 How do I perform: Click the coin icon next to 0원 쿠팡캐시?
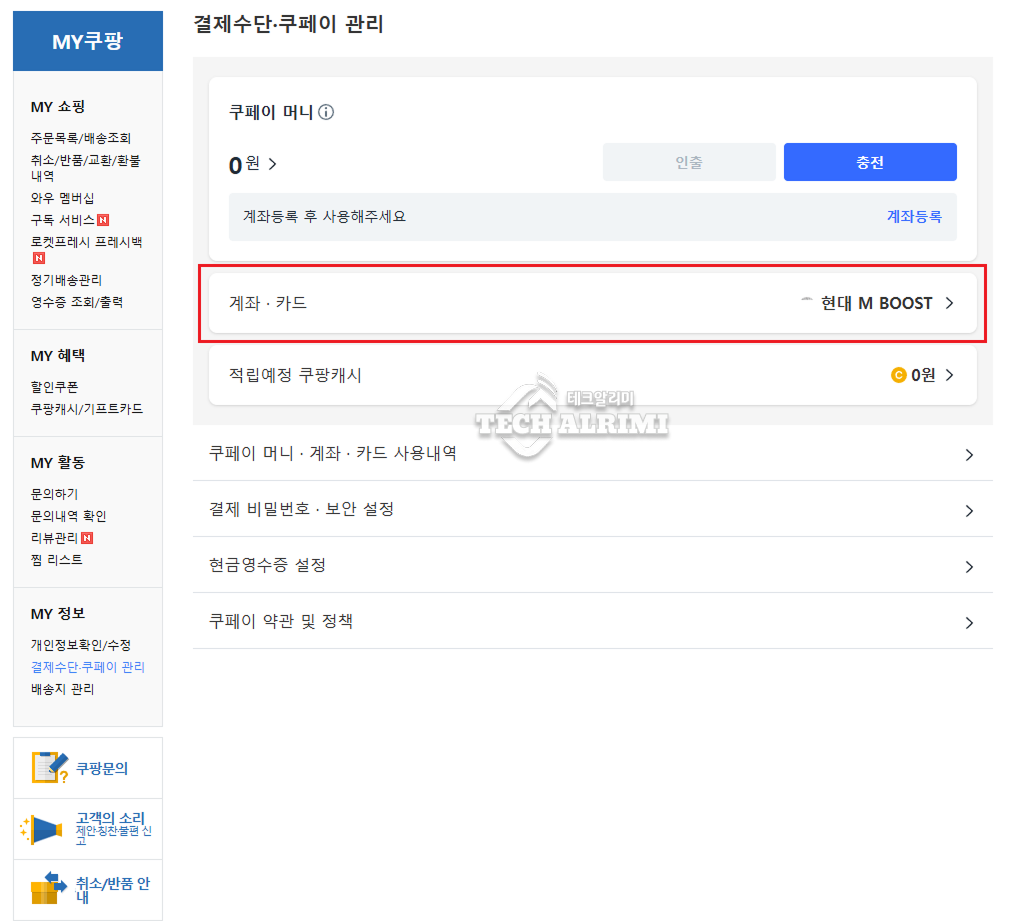898,375
